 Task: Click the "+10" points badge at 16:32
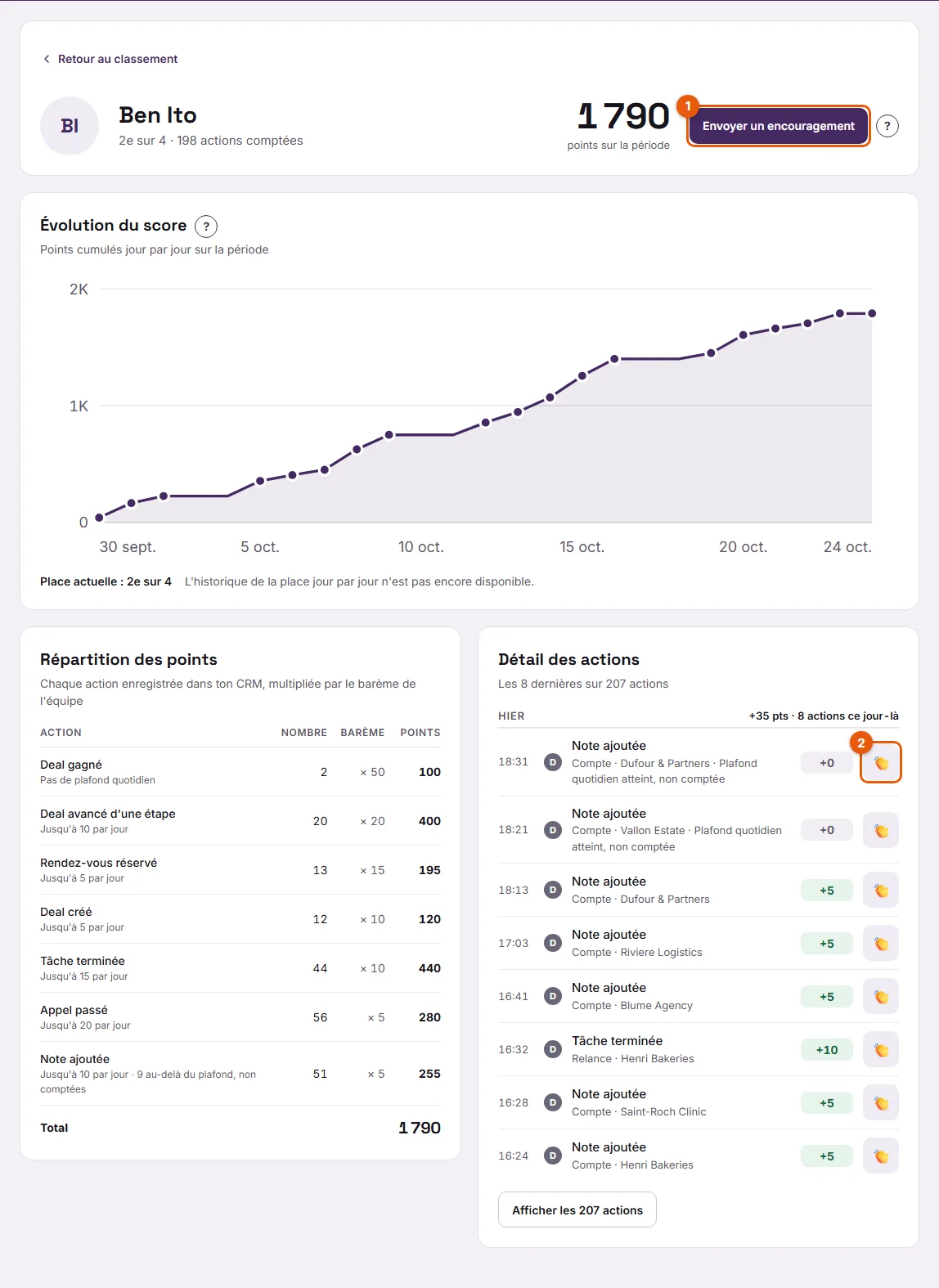click(x=827, y=1050)
